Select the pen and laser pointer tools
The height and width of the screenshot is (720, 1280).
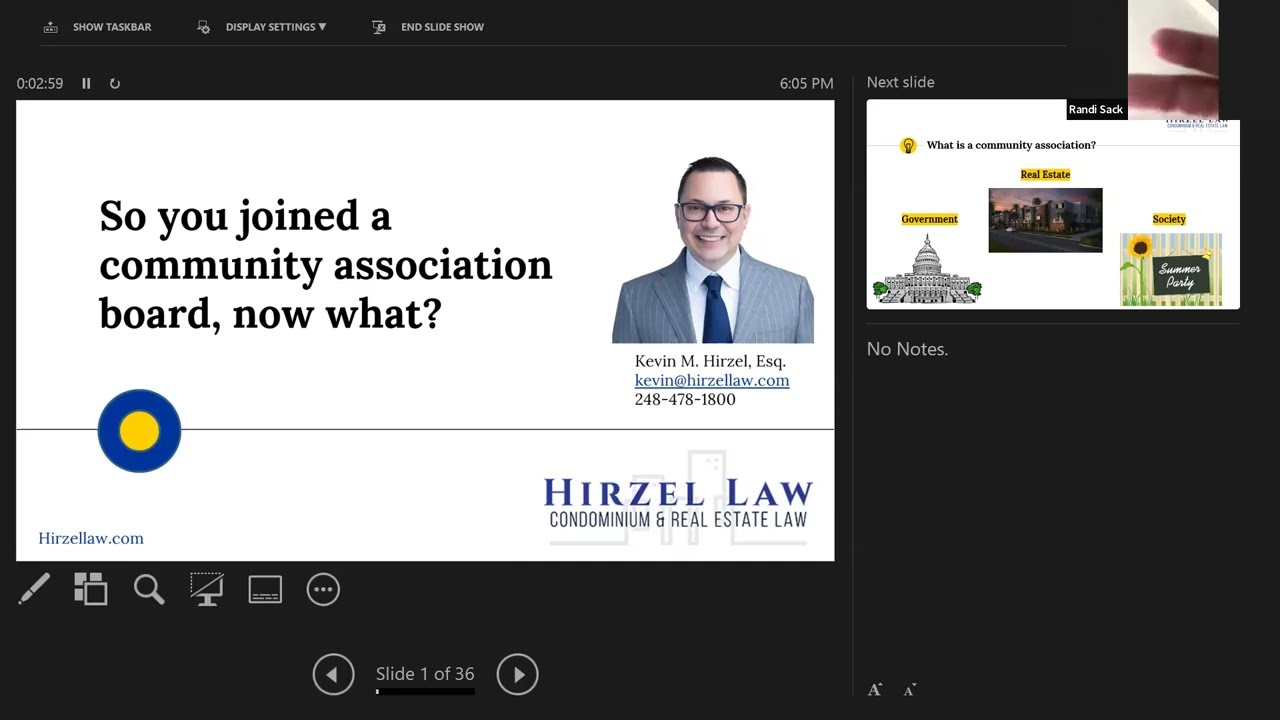point(33,589)
